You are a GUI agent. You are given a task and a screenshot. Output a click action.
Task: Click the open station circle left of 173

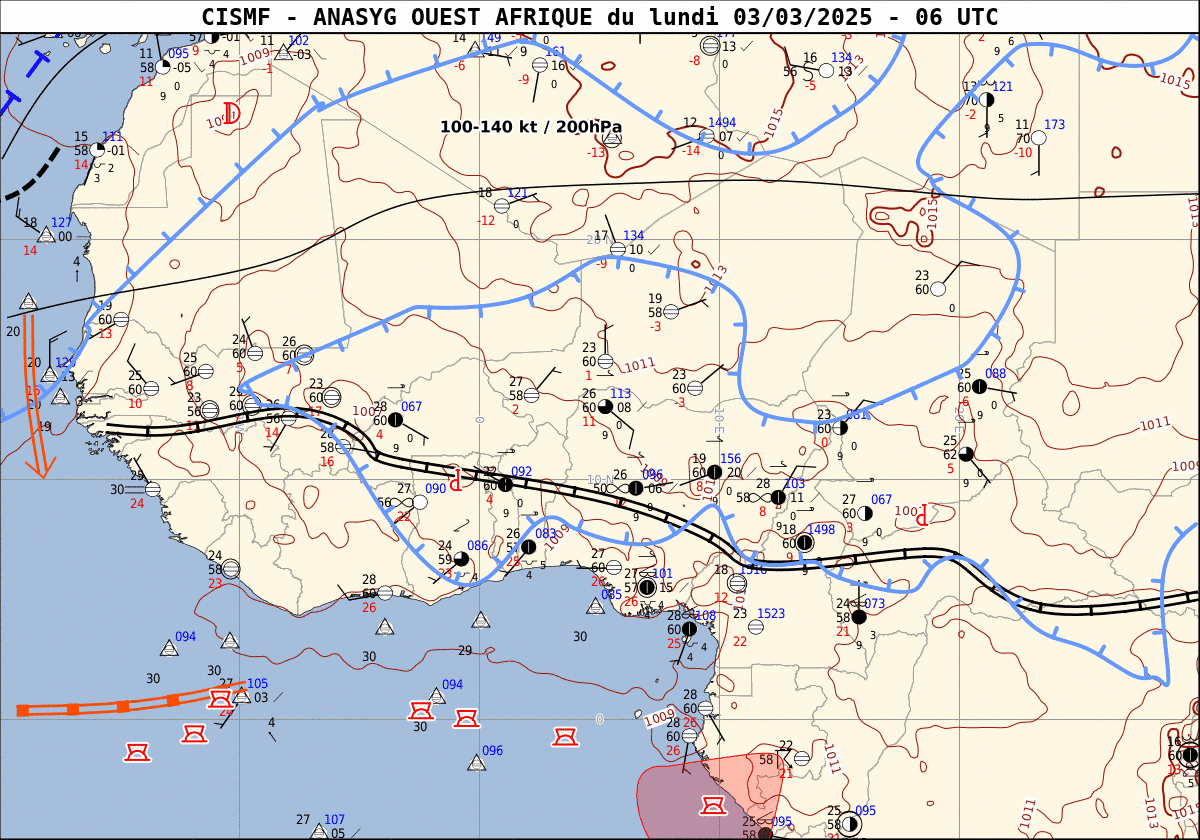(1038, 138)
